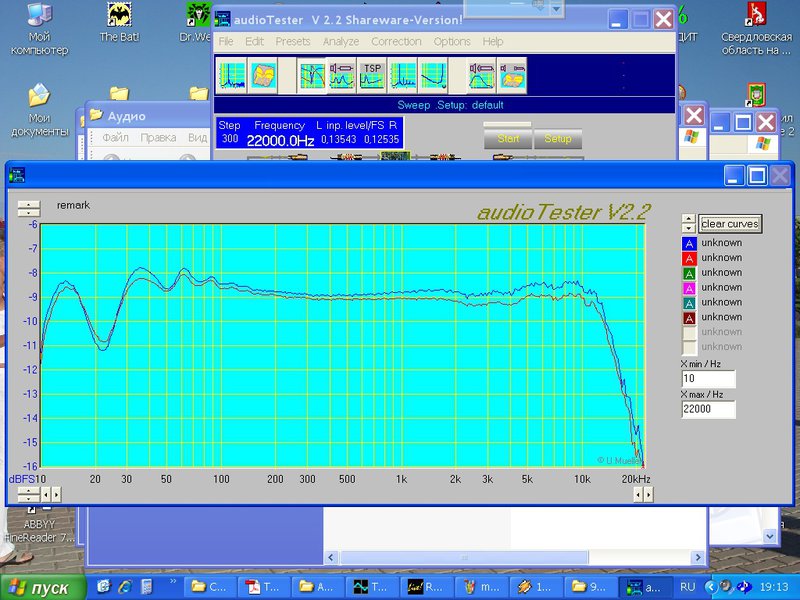Switch to the PDF document taskbar button
Viewport: 800px width, 600px height.
click(264, 587)
